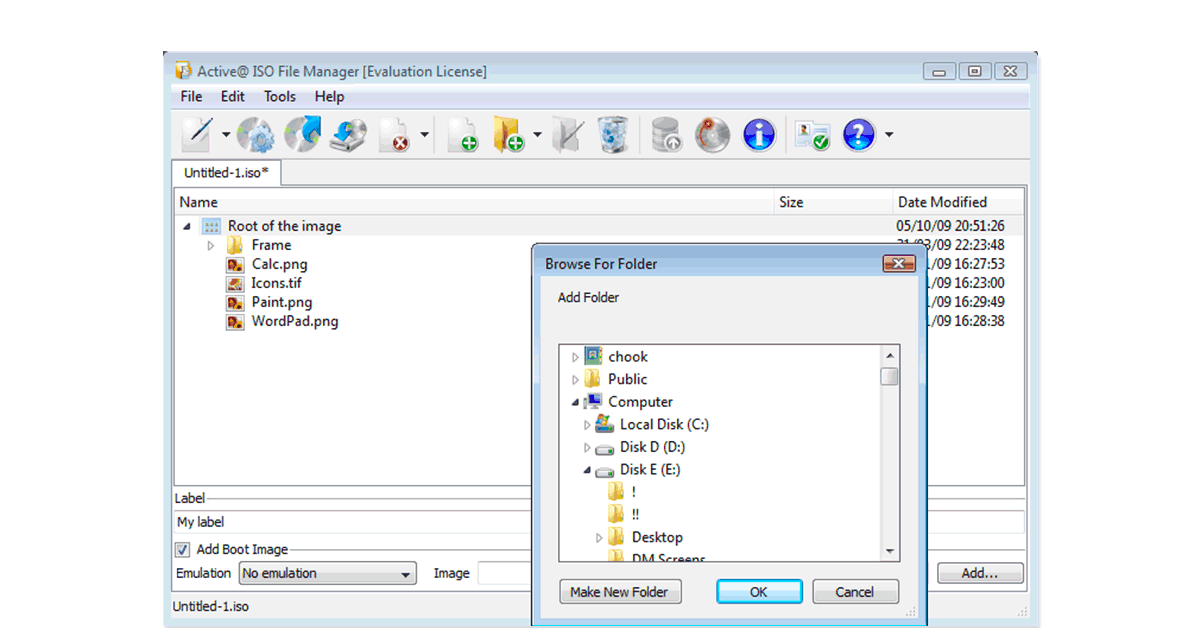This screenshot has width=1200, height=628.
Task: Click the add folder toolbar icon
Action: point(509,134)
